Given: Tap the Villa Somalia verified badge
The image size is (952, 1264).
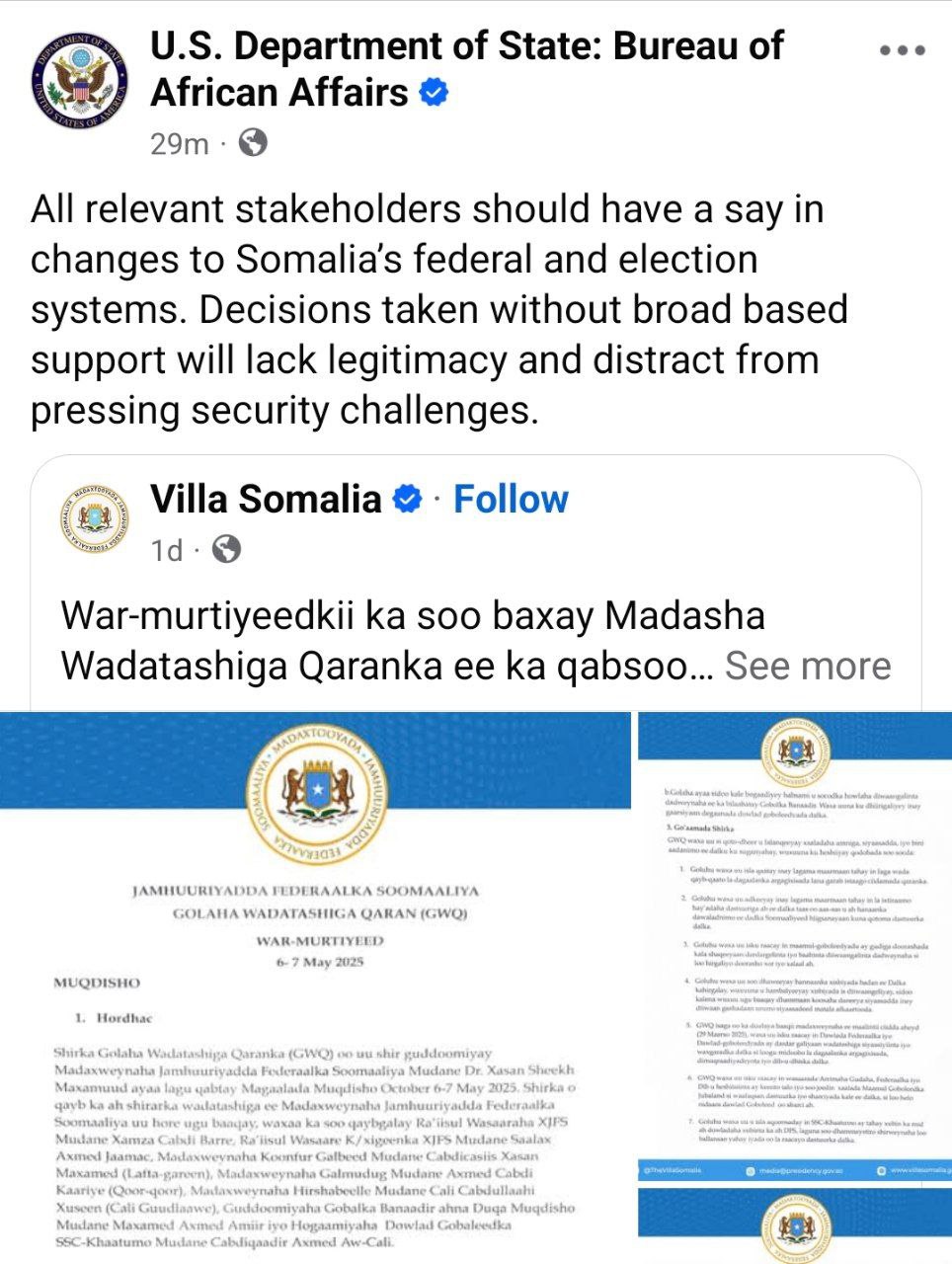Looking at the screenshot, I should click(x=407, y=500).
